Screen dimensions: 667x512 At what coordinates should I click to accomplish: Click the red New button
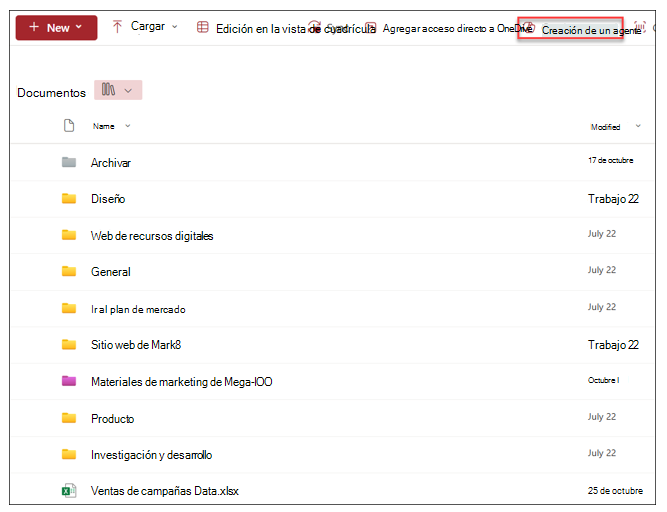56,28
